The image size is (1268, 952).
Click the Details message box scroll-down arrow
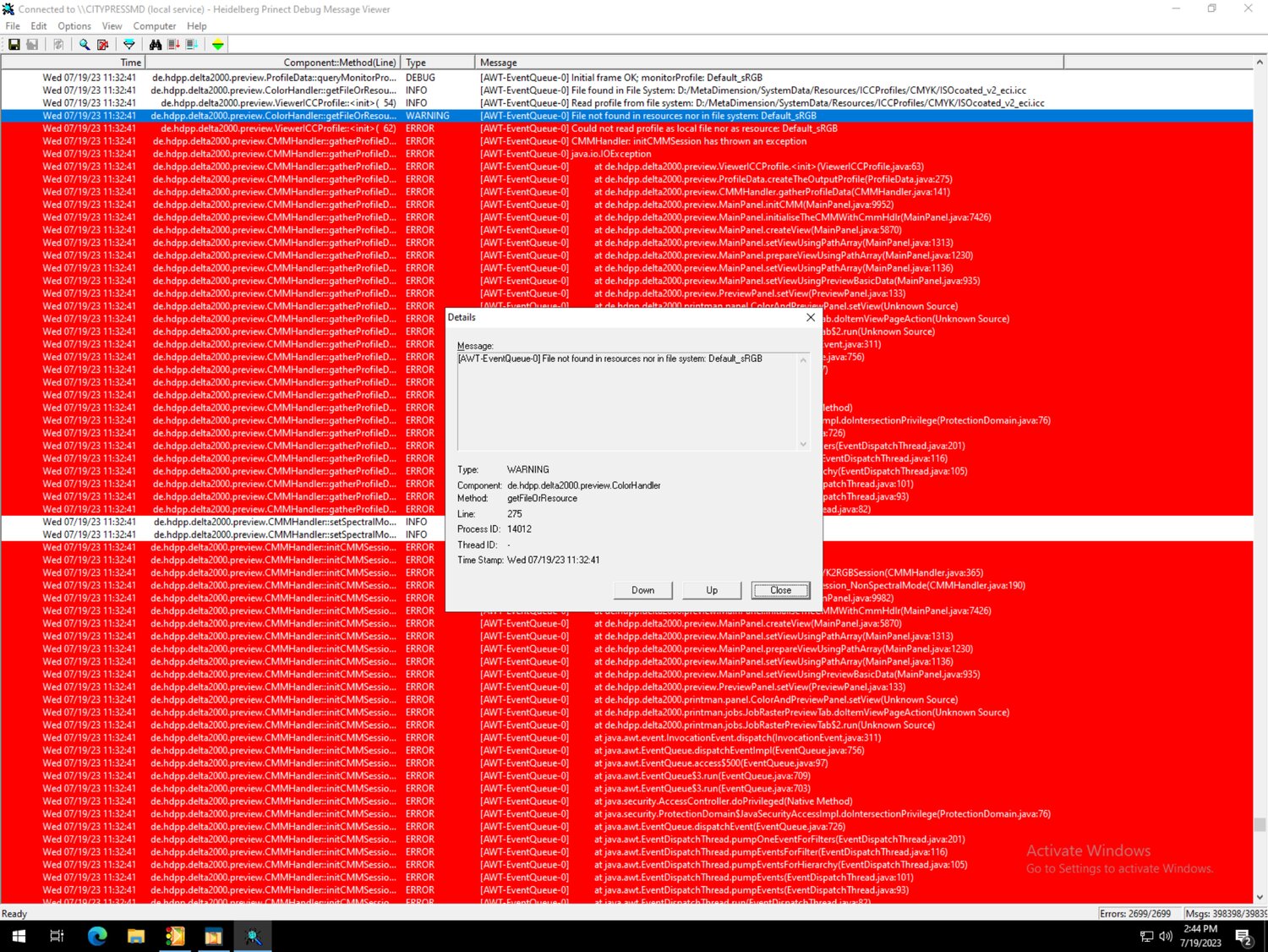coord(803,444)
